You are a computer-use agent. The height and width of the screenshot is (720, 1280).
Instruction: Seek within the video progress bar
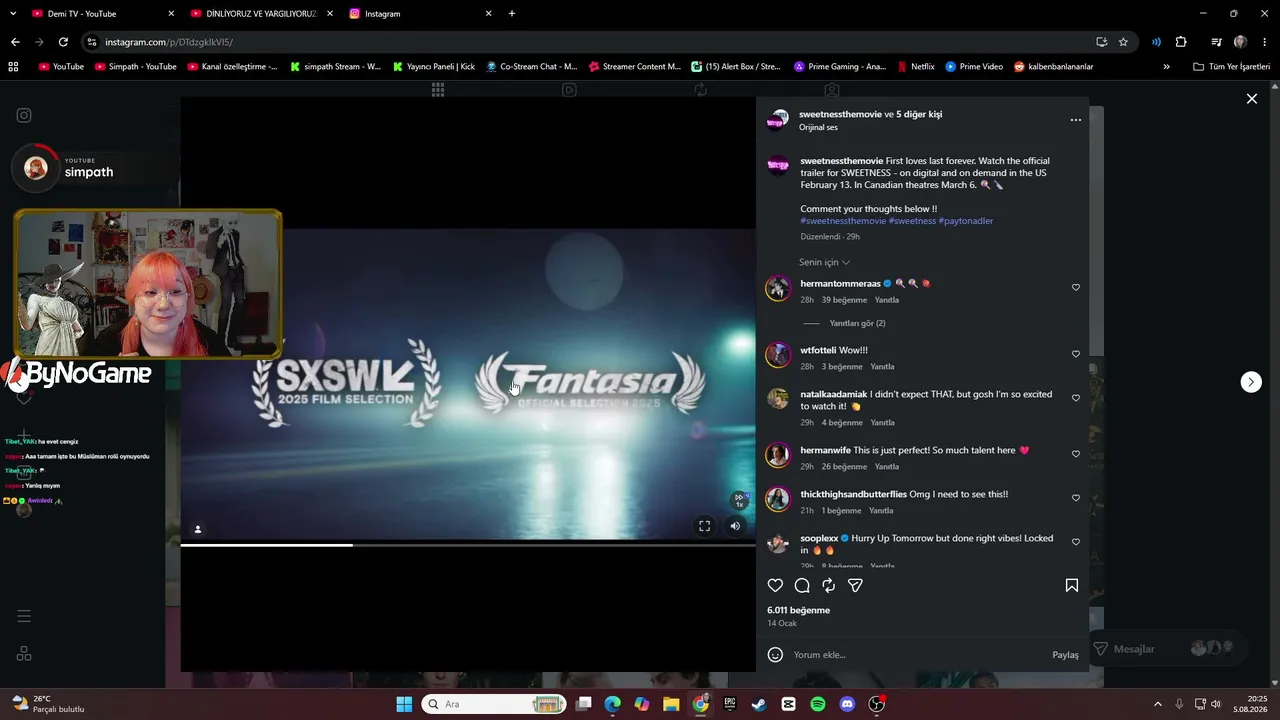[x=468, y=545]
